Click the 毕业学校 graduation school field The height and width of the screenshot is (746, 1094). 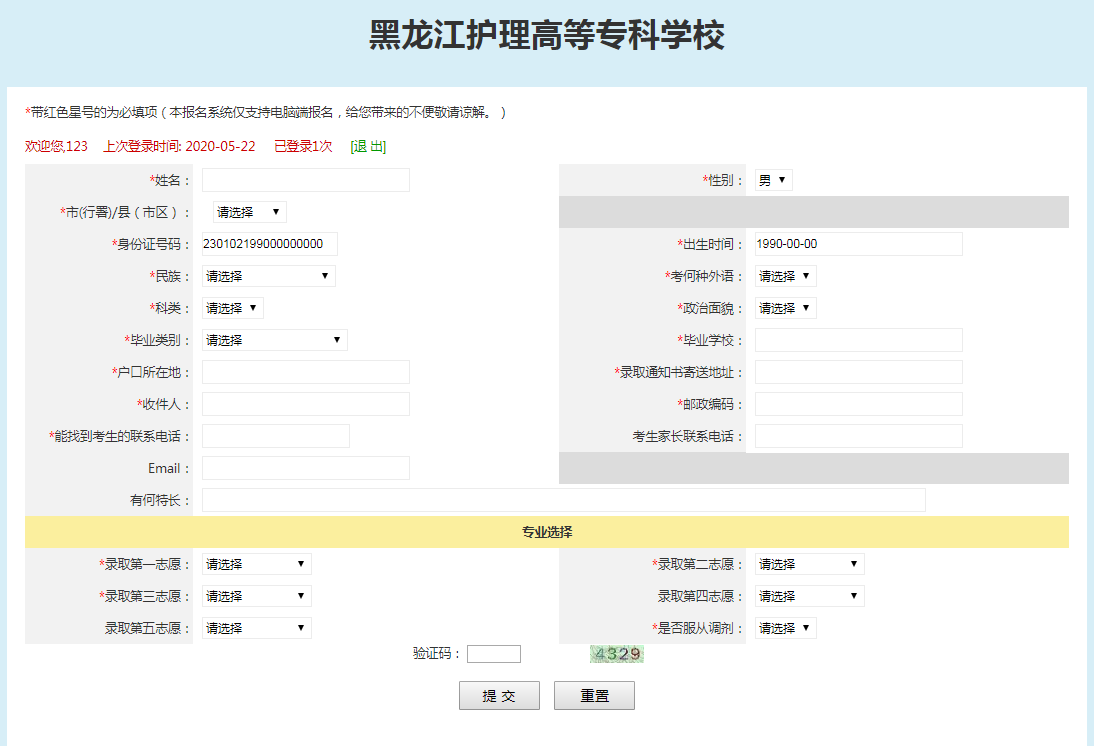click(858, 340)
